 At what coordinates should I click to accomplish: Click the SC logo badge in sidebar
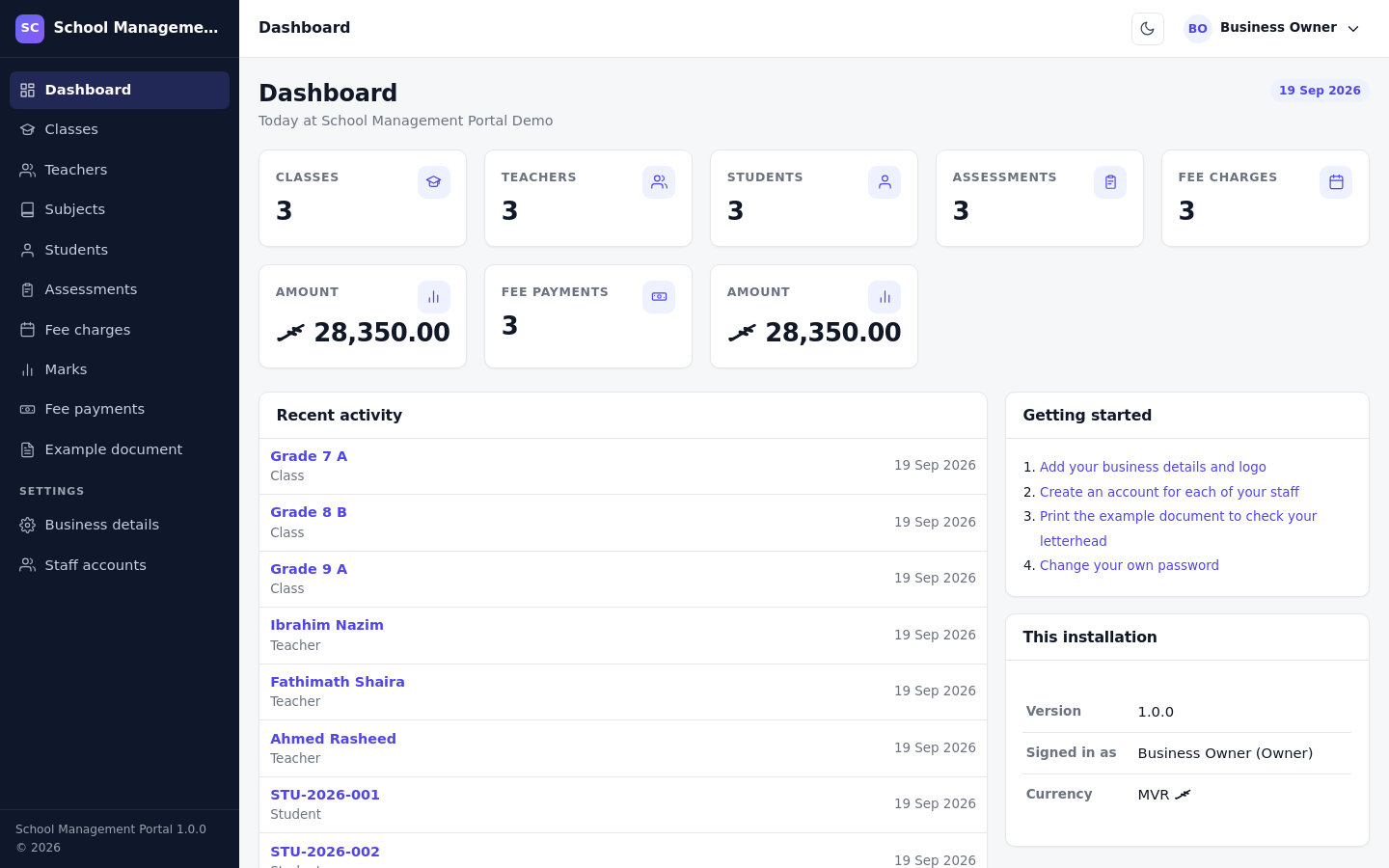(x=30, y=28)
